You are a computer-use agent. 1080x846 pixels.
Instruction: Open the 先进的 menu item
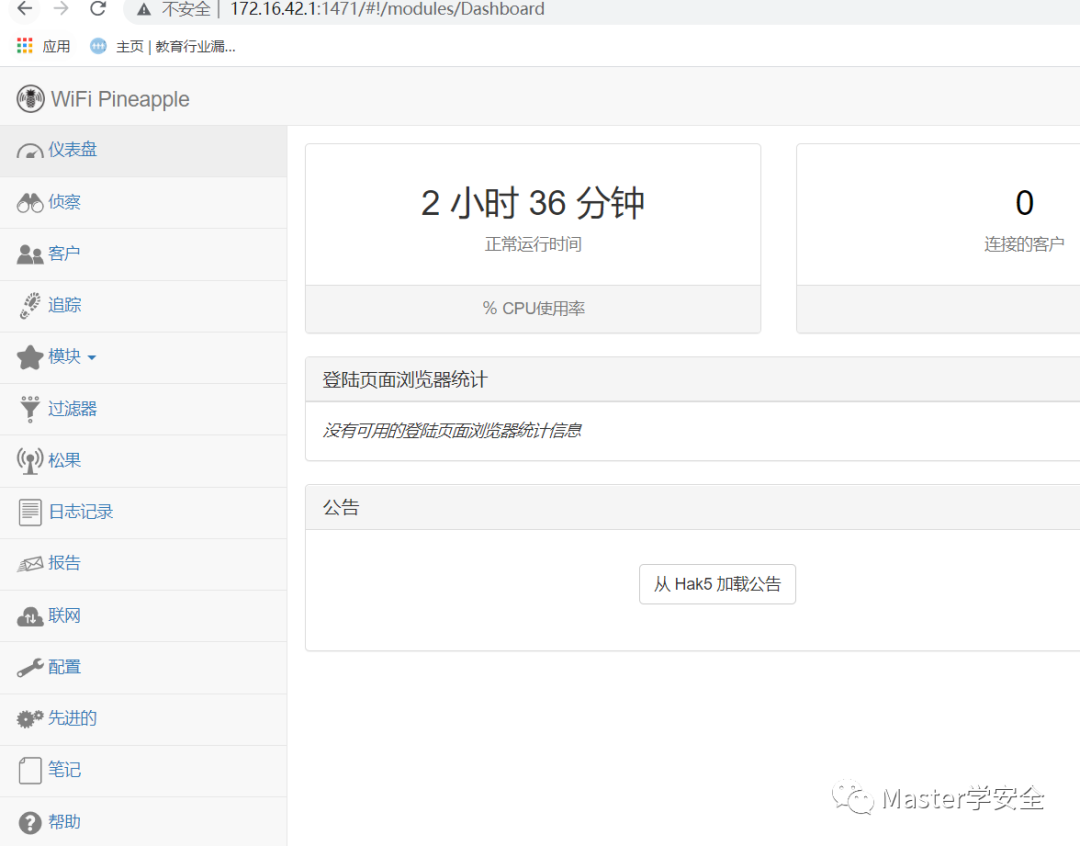[x=143, y=719]
